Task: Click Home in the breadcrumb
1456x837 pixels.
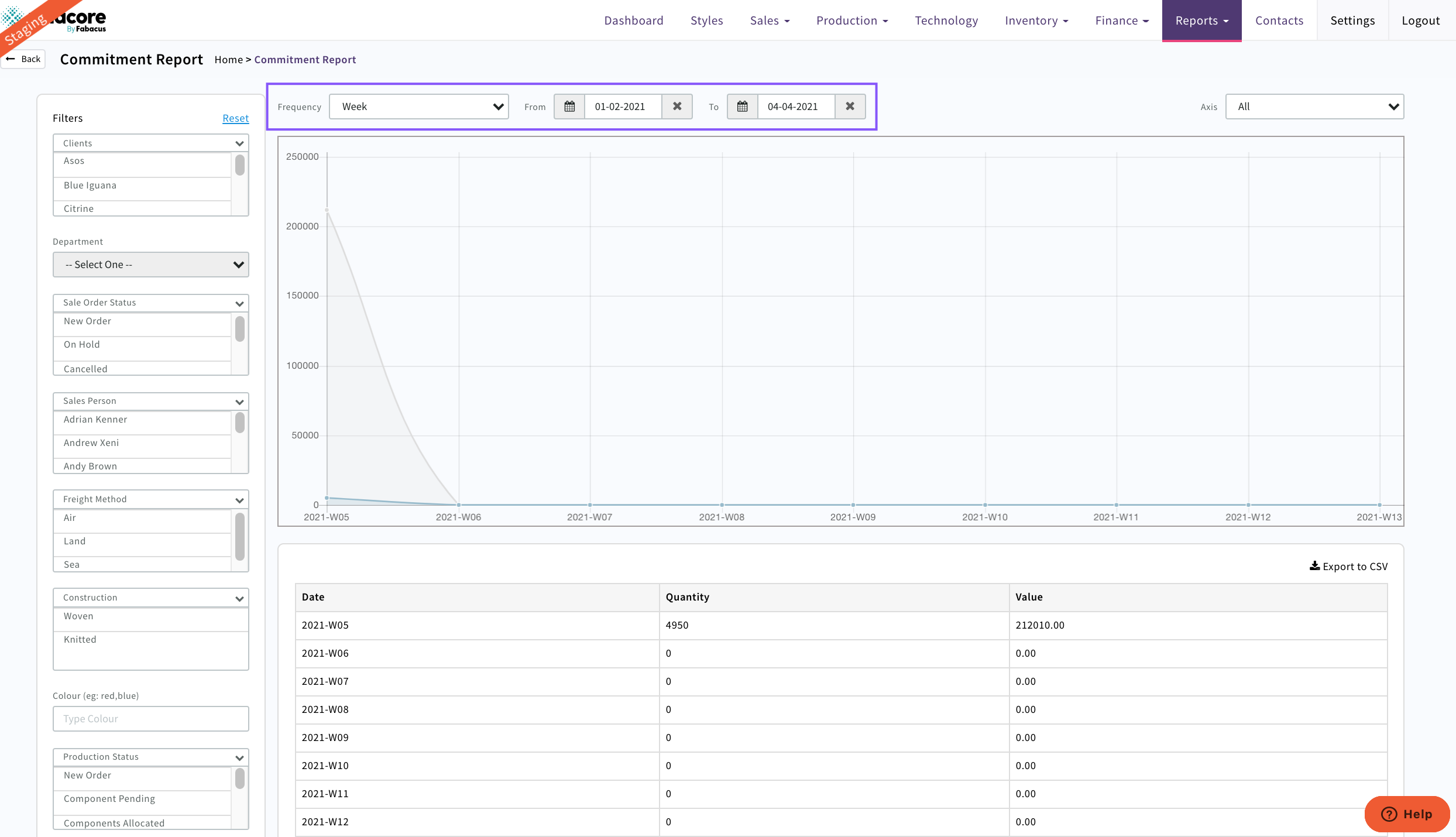Action: [228, 60]
